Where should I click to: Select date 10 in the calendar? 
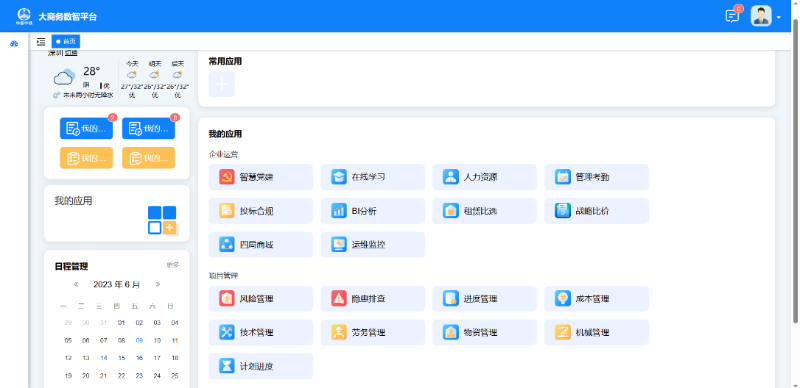(157, 341)
